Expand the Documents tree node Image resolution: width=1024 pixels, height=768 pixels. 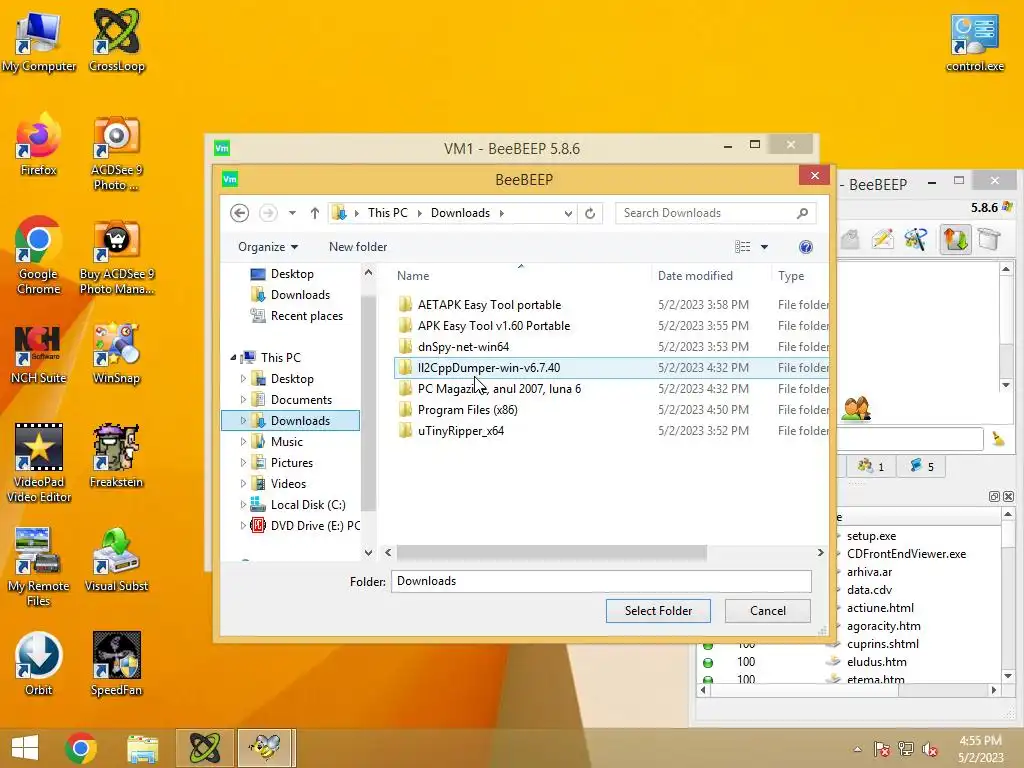click(243, 400)
